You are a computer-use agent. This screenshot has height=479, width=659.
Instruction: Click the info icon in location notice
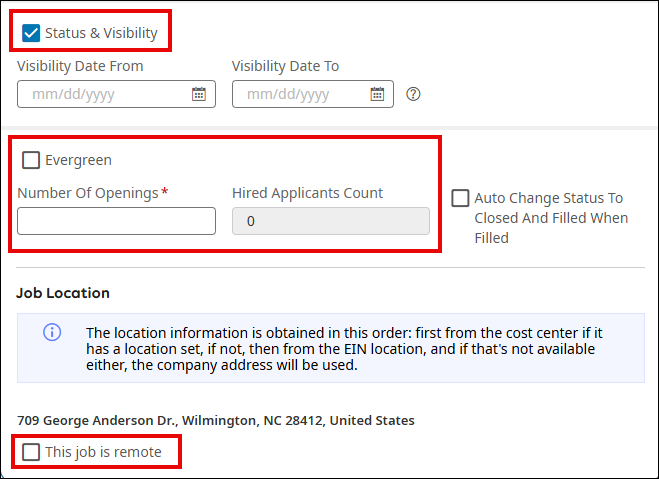52,332
